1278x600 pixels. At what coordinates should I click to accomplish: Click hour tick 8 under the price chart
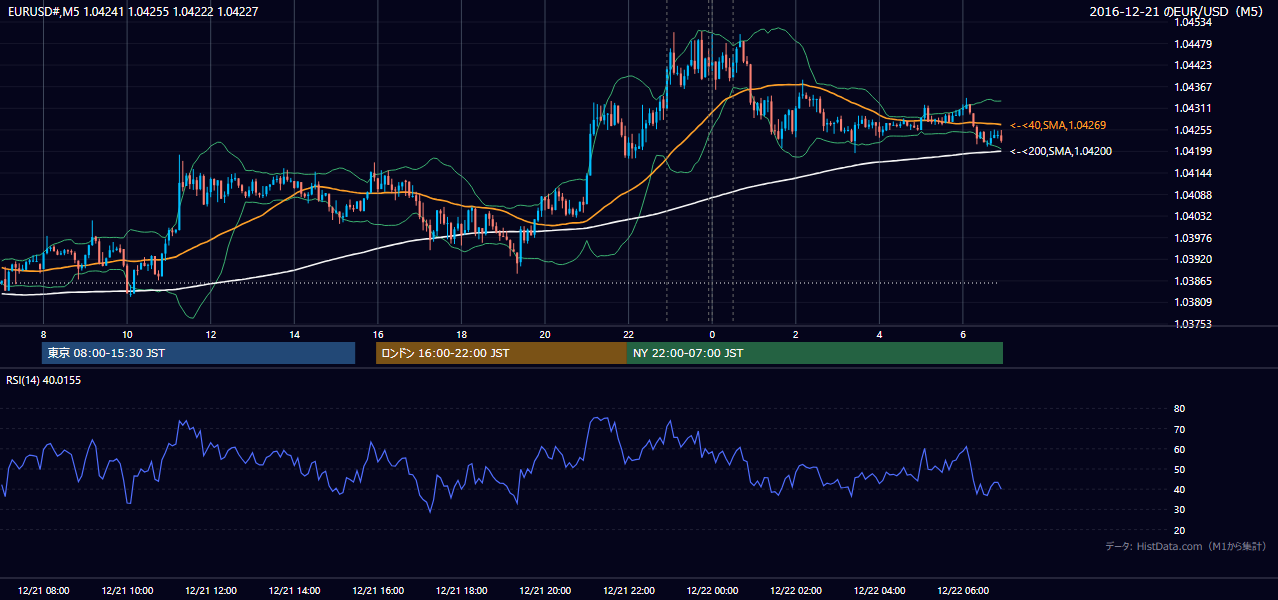click(43, 334)
